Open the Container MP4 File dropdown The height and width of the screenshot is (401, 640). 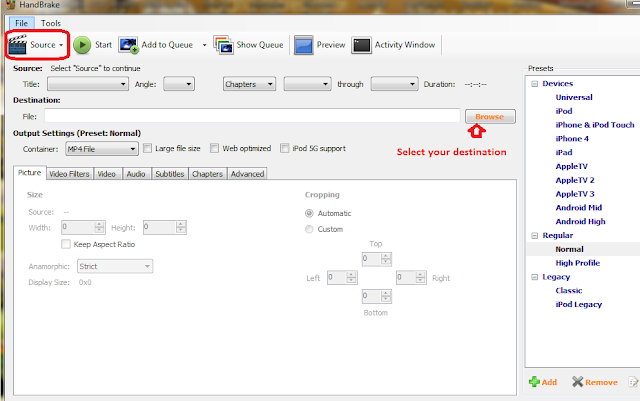tap(102, 149)
